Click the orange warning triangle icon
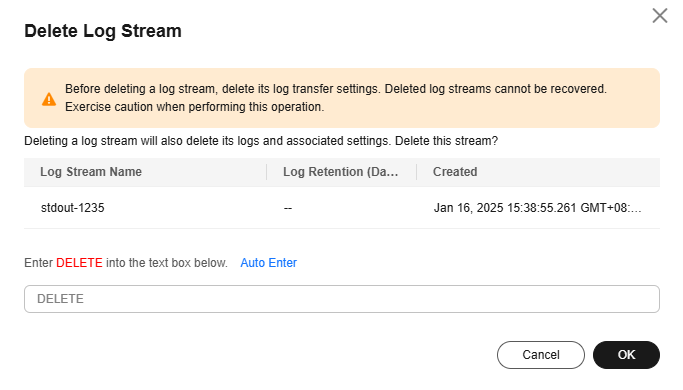 click(49, 99)
